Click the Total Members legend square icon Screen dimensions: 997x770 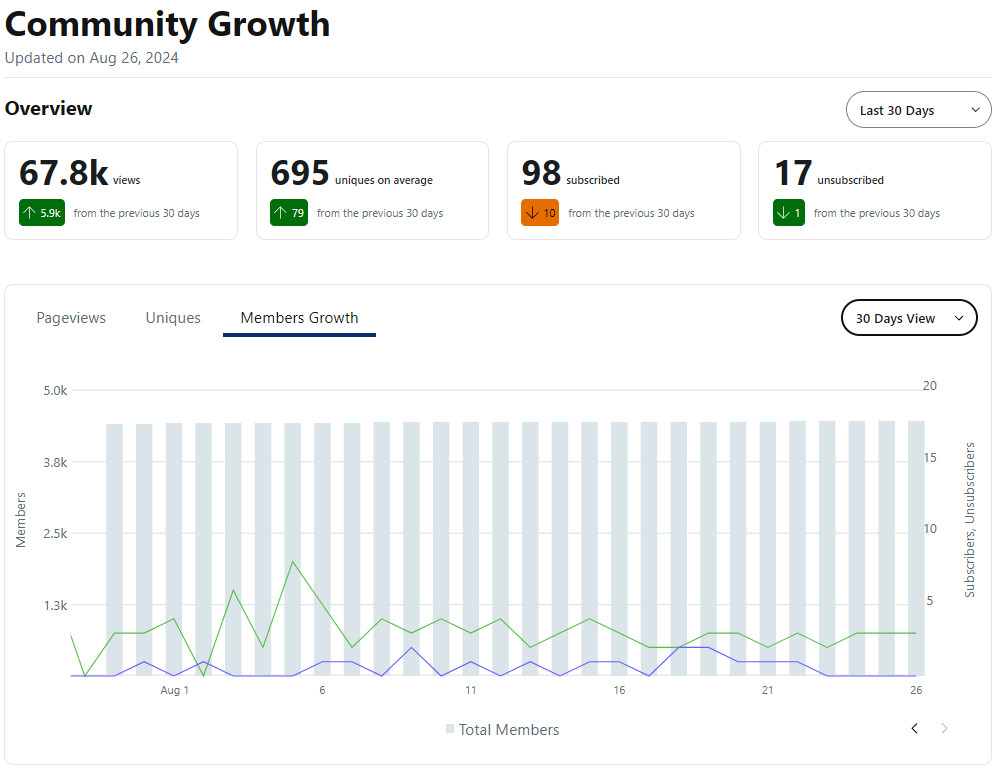(450, 730)
